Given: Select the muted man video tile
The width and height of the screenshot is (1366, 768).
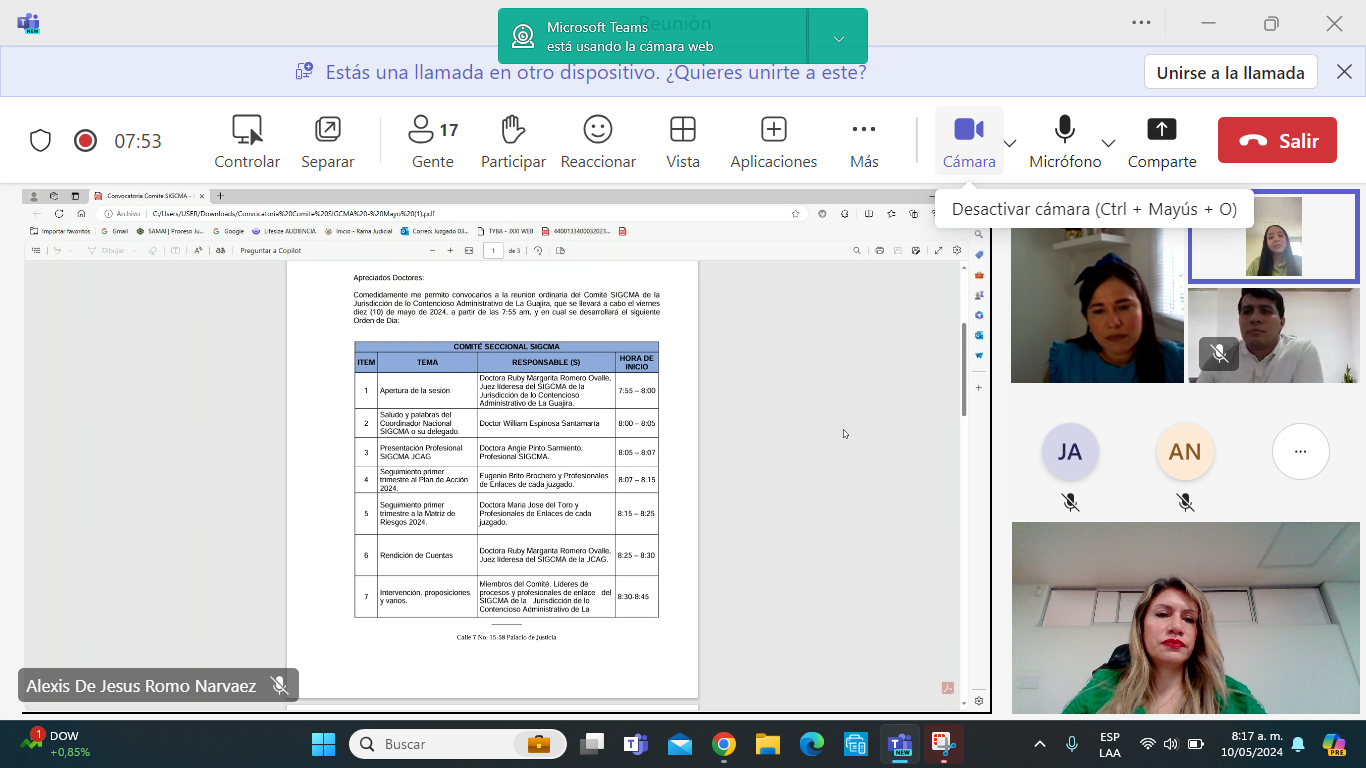Looking at the screenshot, I should 1274,336.
